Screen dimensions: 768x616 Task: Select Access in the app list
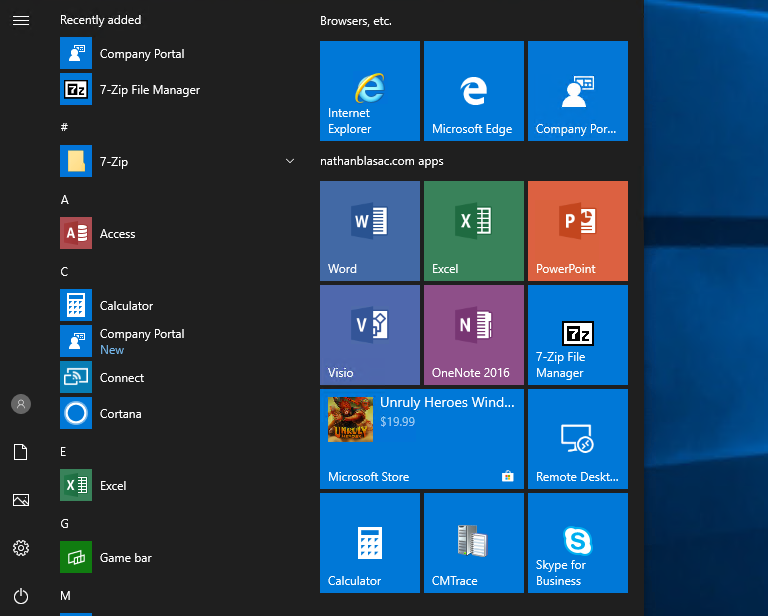click(117, 234)
